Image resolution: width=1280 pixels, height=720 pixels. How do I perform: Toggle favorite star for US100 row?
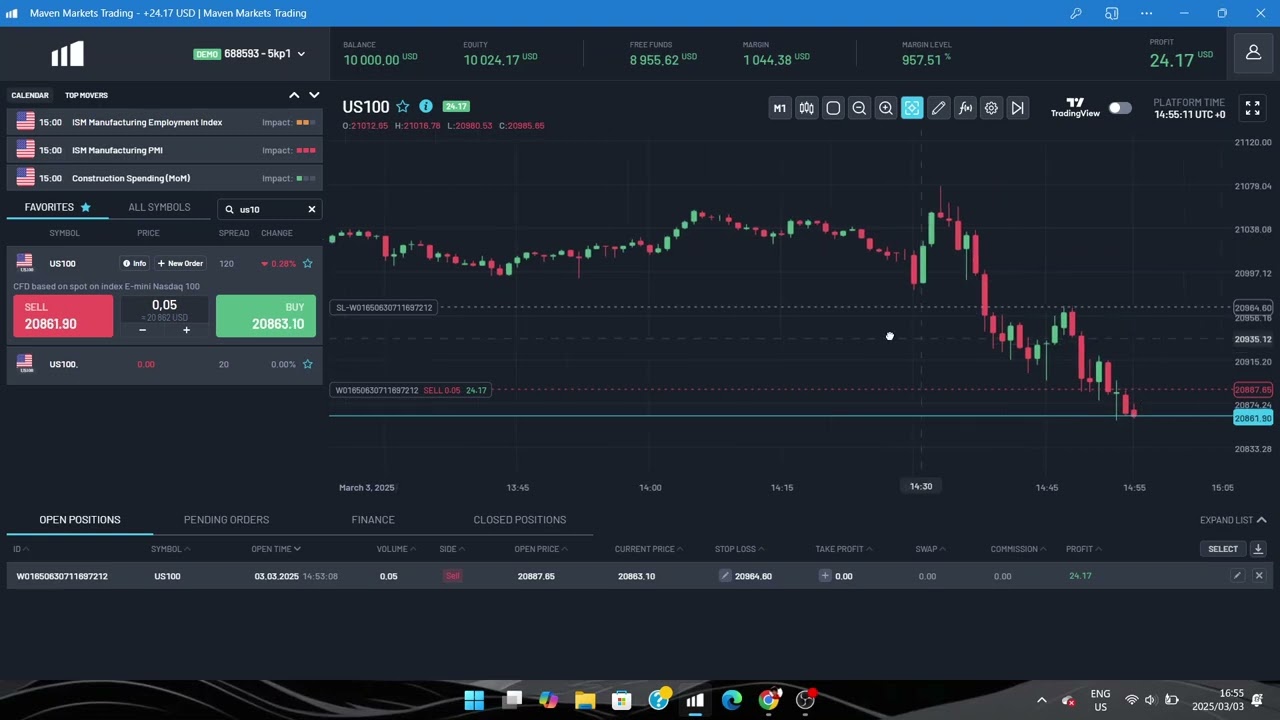pos(307,263)
